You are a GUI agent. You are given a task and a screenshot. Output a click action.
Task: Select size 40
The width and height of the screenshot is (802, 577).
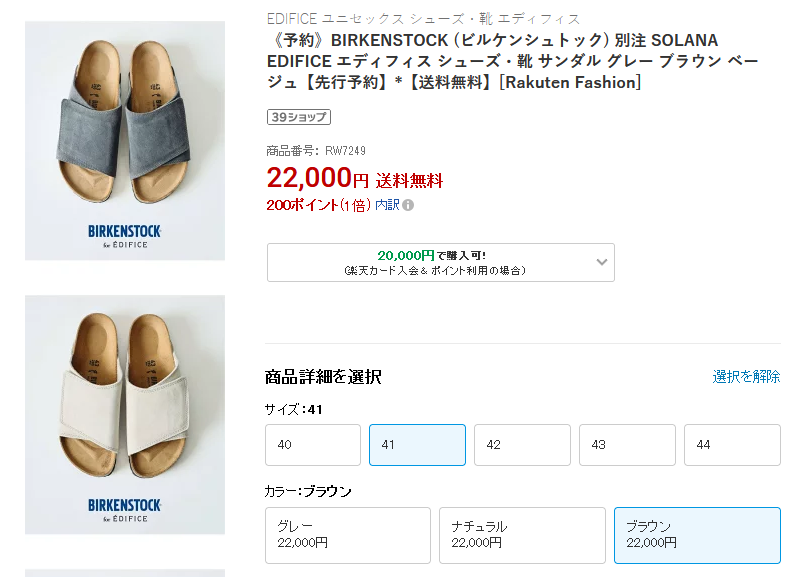[x=312, y=445]
